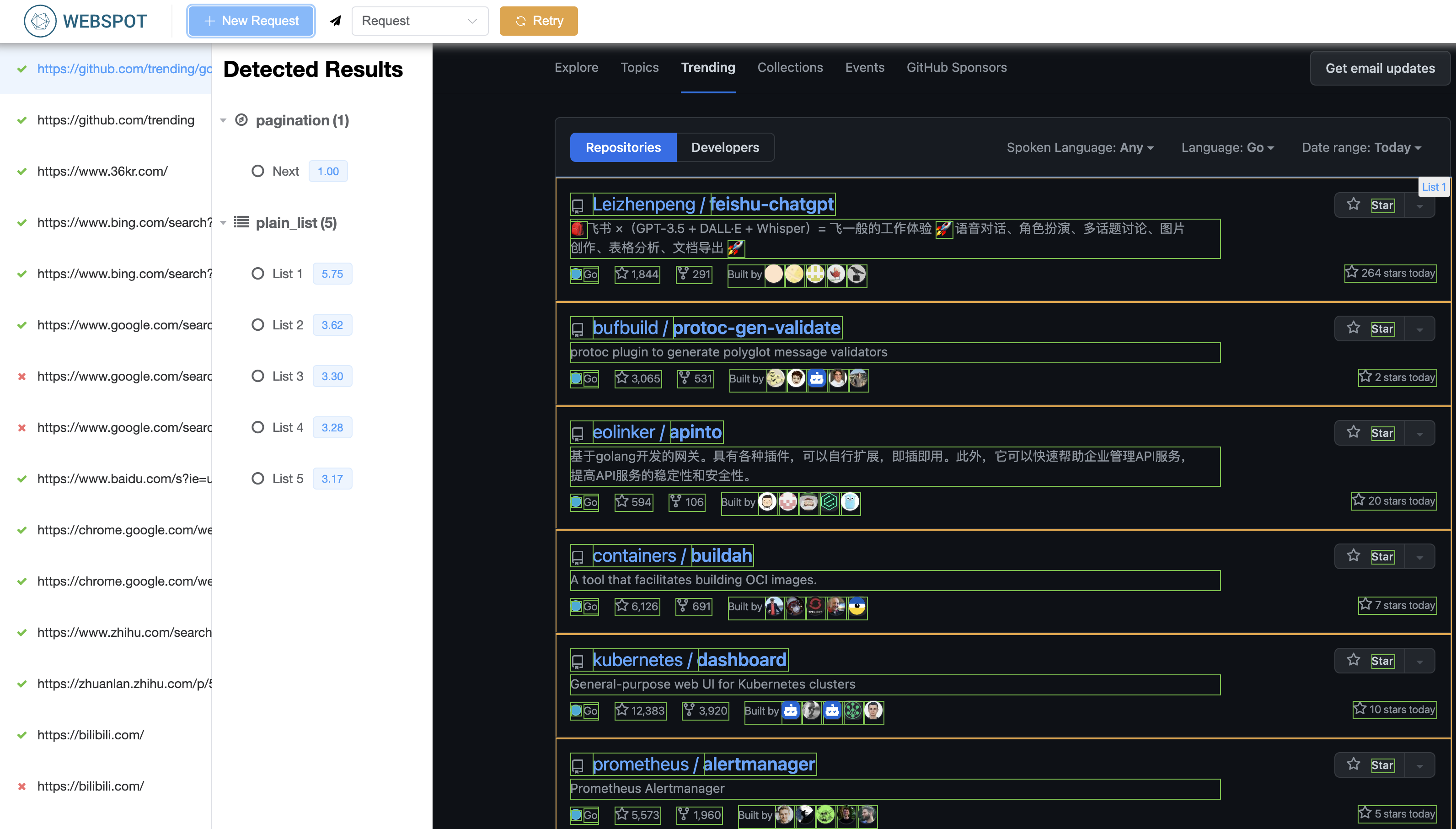Click the plain_list list icon
1456x829 pixels.
pyautogui.click(x=241, y=222)
